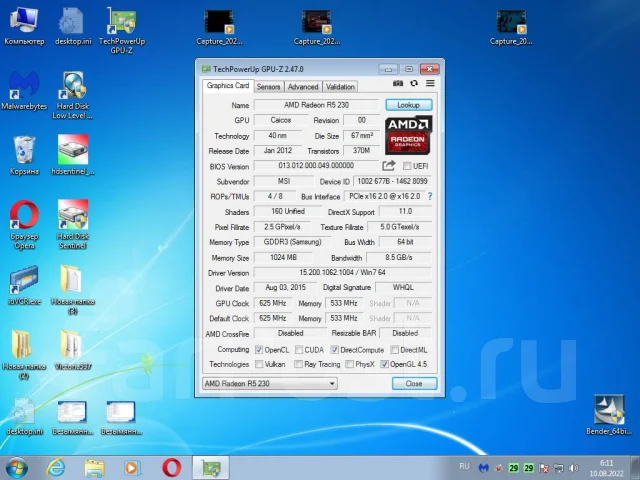Launch Internet Explorer from the taskbar
This screenshot has width=640, height=480.
(56, 468)
